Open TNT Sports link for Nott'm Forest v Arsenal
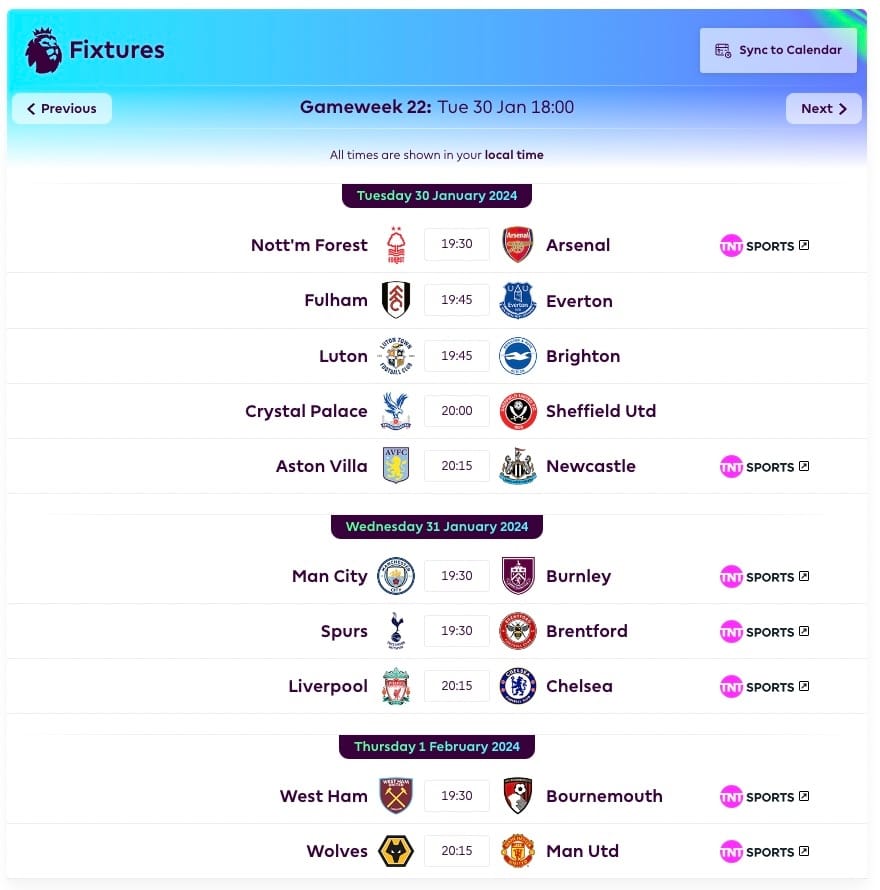Viewport: 880px width, 890px height. pyautogui.click(x=764, y=246)
